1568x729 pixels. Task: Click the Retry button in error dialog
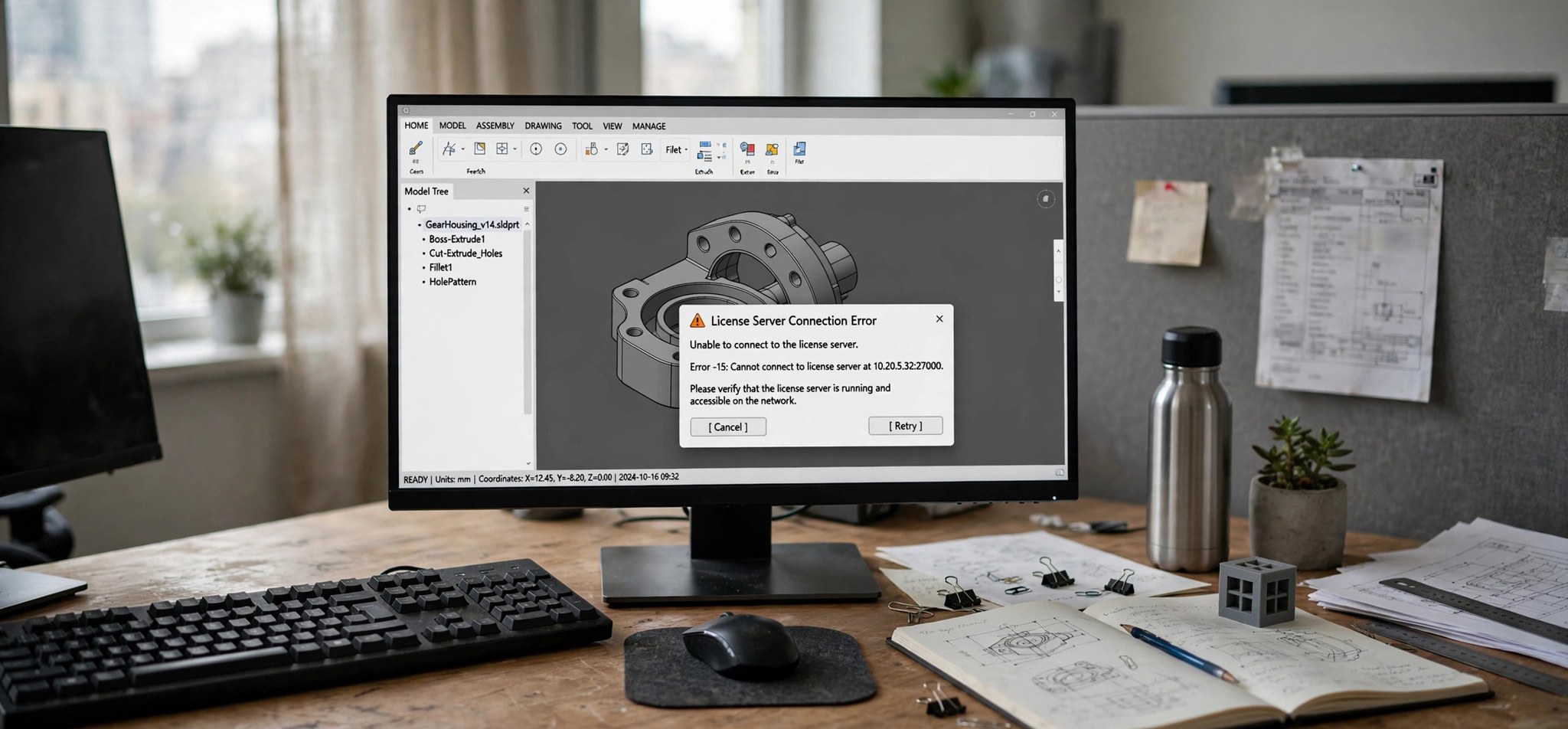tap(906, 426)
